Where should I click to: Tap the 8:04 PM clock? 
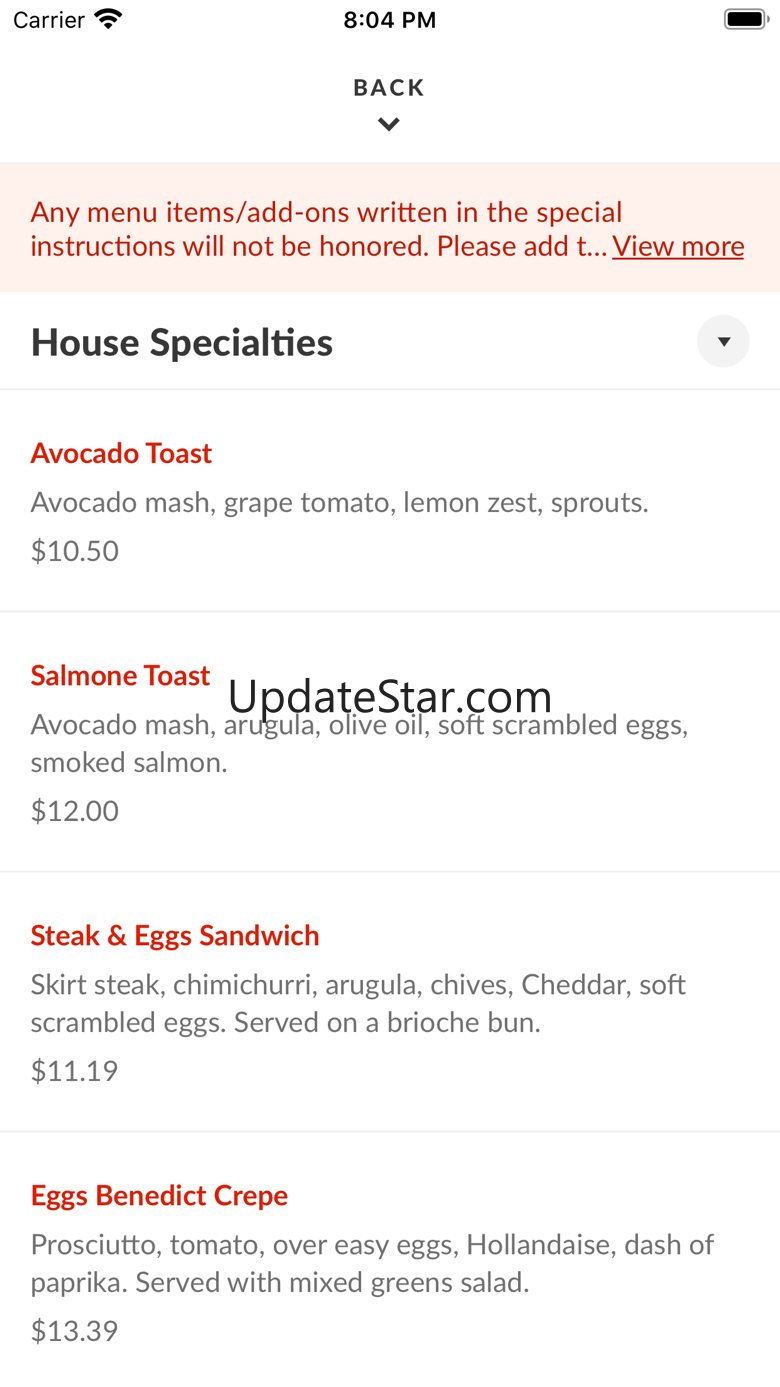point(389,20)
